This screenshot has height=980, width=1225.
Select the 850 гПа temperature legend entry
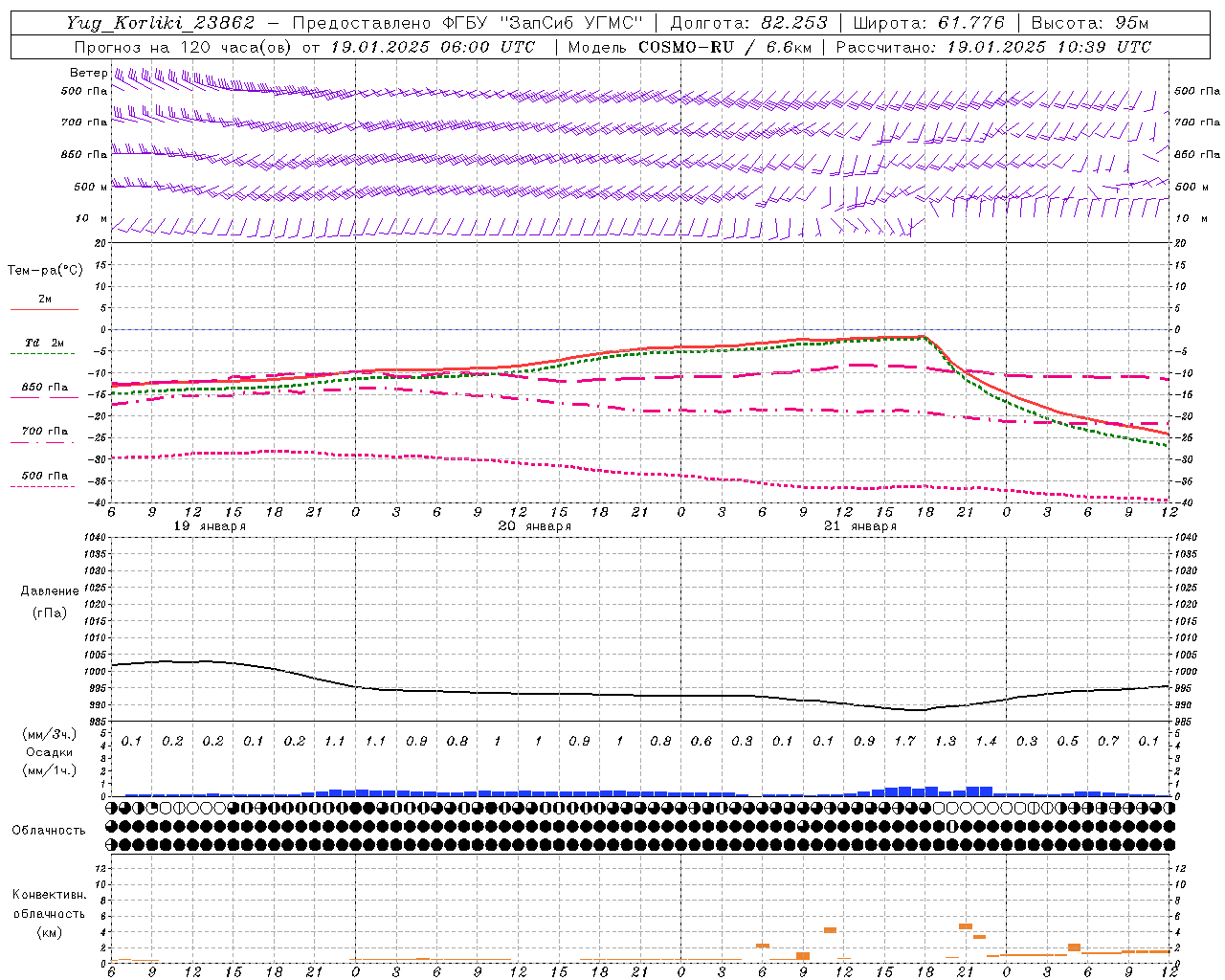pyautogui.click(x=45, y=388)
